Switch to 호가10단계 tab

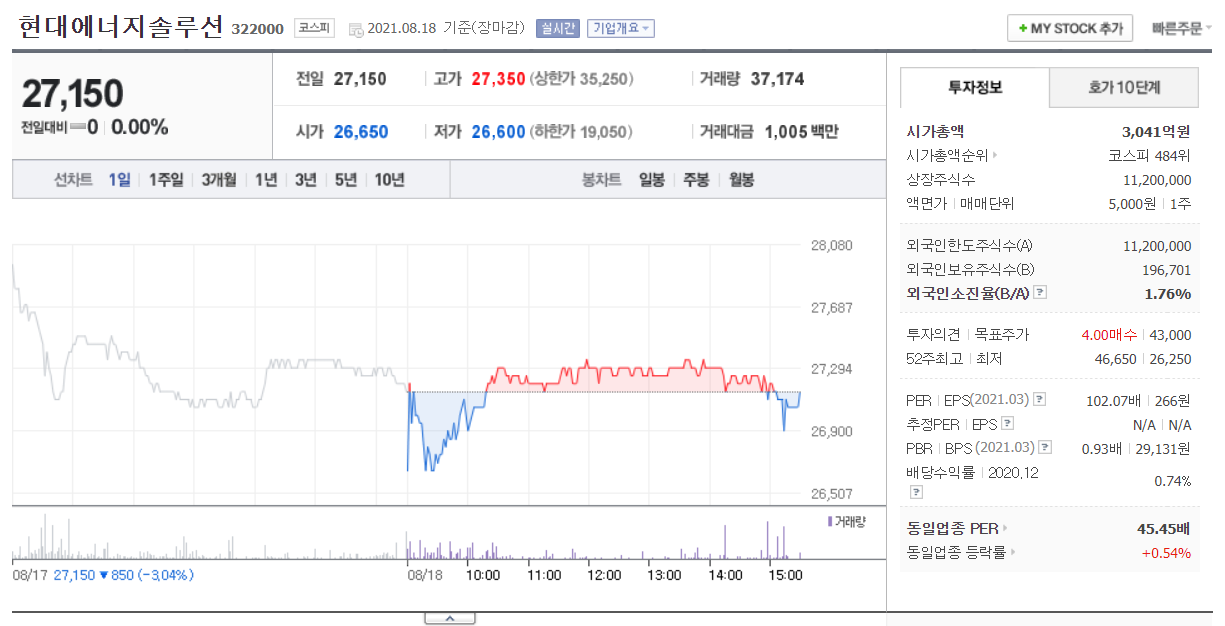coord(1124,88)
